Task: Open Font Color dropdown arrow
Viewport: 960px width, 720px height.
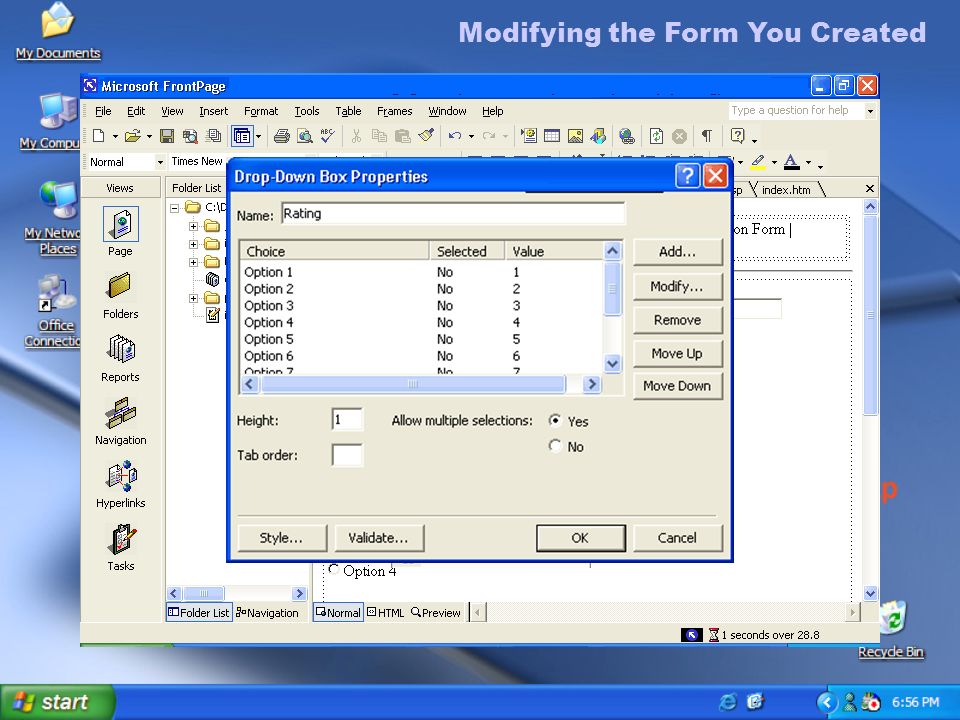Action: pos(808,163)
